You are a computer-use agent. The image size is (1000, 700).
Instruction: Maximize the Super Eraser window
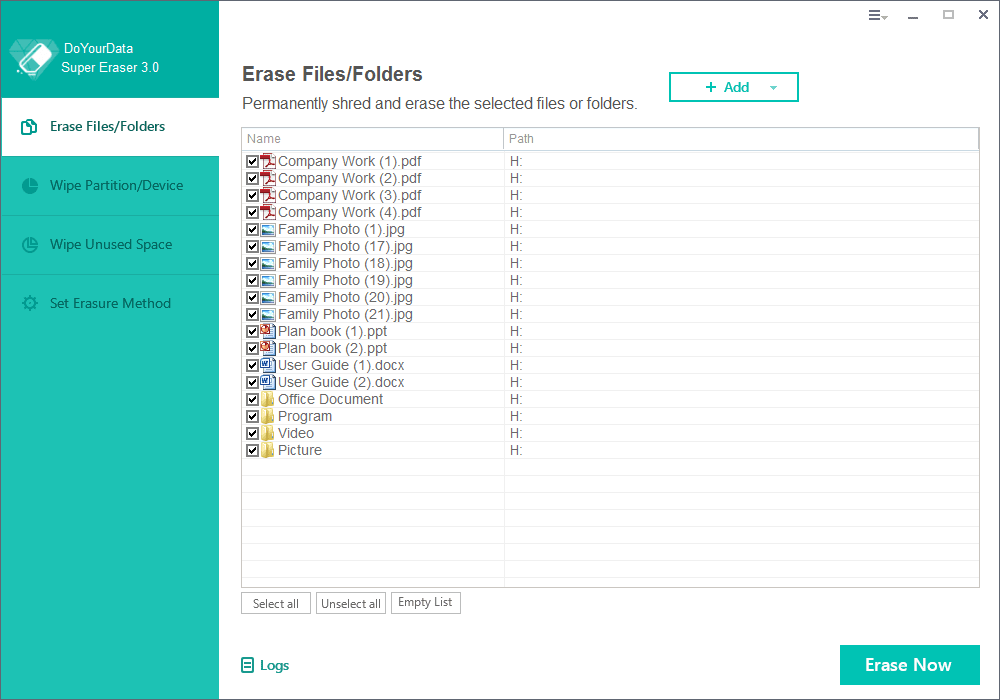click(x=948, y=15)
